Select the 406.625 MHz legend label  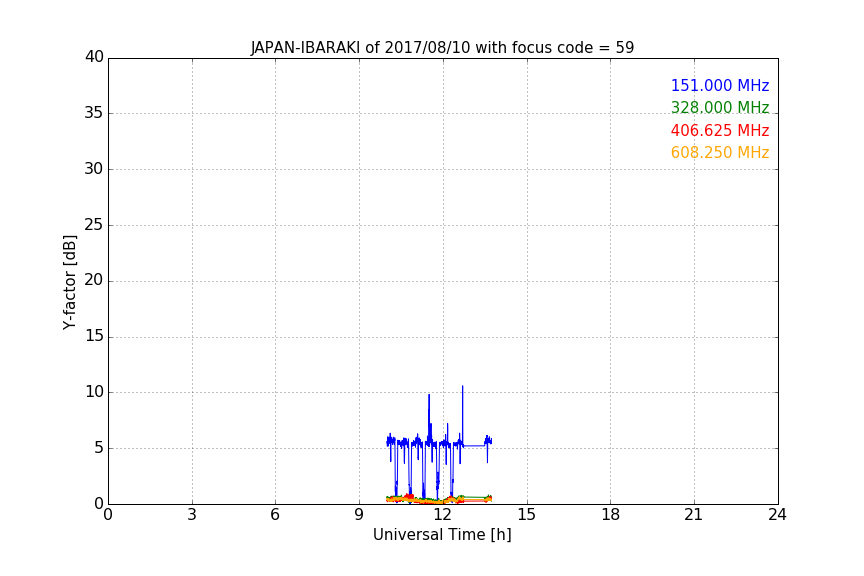click(x=720, y=130)
